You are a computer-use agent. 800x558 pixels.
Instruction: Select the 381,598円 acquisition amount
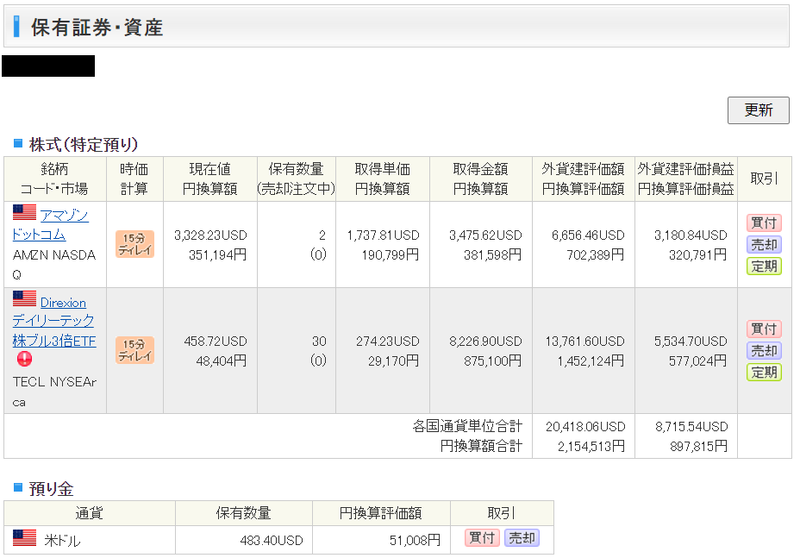pos(493,255)
